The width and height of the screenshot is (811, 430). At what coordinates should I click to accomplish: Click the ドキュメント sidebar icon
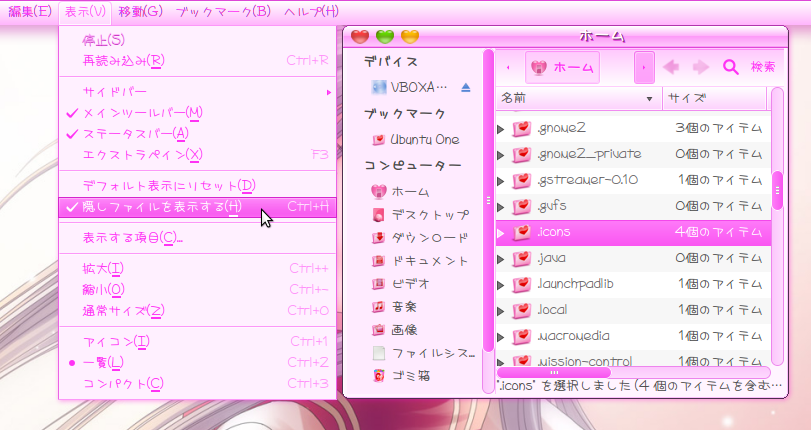(379, 261)
